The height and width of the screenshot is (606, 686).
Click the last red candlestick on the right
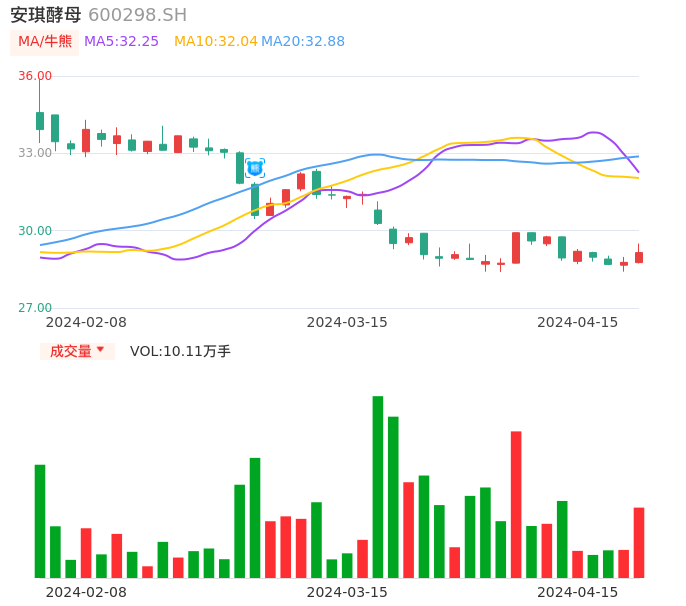639,257
